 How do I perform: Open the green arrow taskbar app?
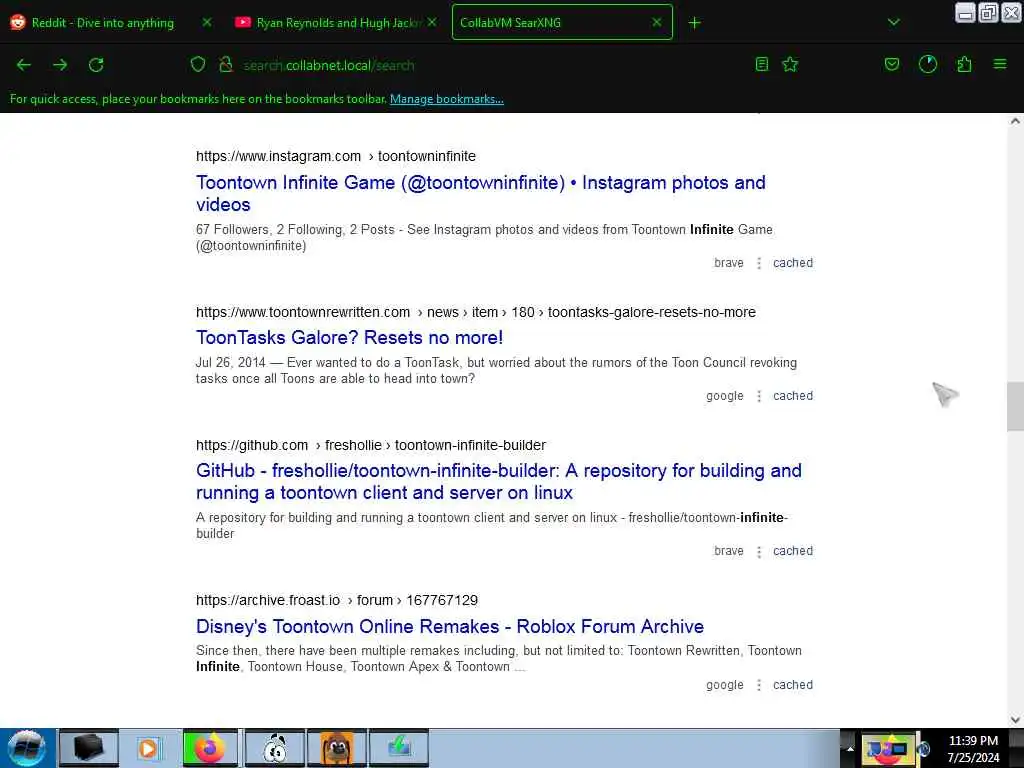pyautogui.click(x=399, y=748)
